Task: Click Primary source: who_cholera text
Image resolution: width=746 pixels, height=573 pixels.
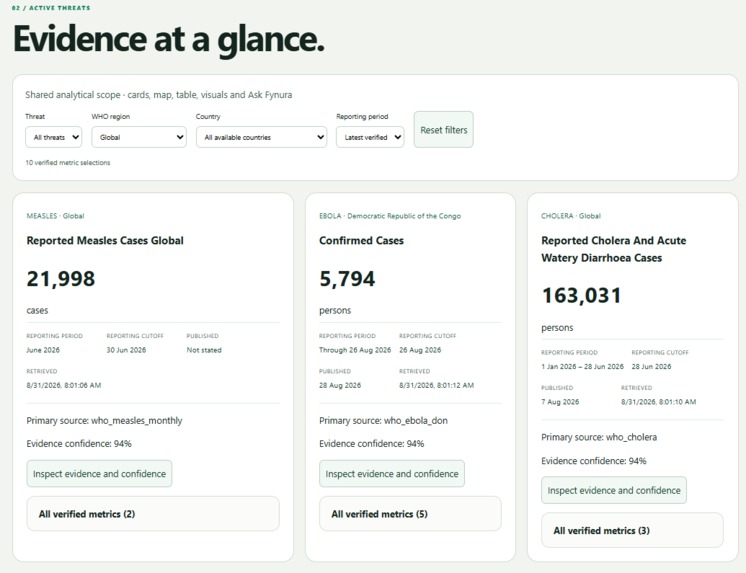Action: [599, 437]
